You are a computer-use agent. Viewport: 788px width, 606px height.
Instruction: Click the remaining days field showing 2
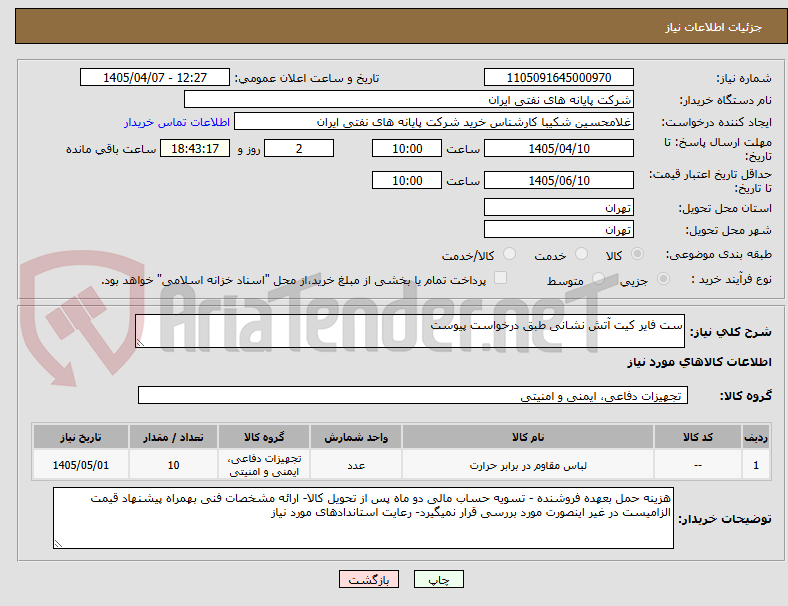299,148
